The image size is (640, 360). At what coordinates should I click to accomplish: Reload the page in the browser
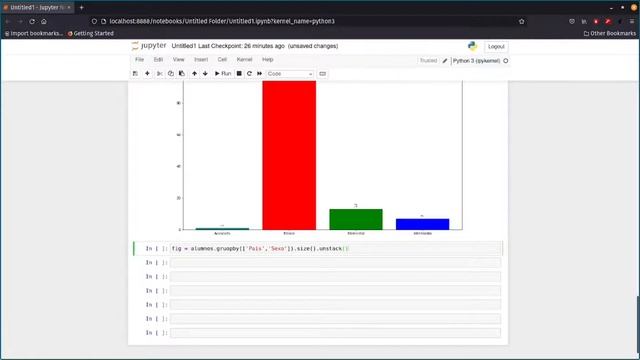tap(32, 21)
